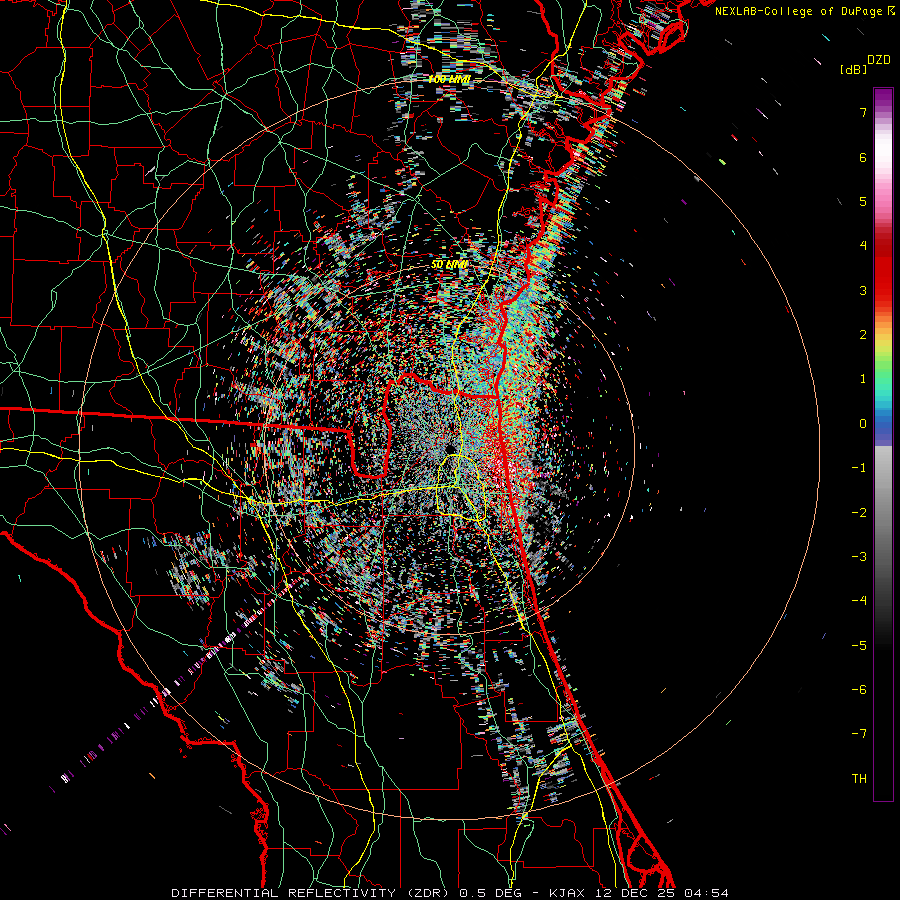Click the 50 NMI range ring label

[x=449, y=265]
